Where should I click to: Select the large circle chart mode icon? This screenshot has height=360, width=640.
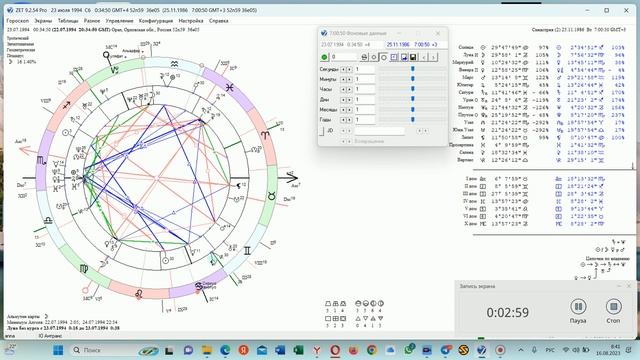pos(384,57)
